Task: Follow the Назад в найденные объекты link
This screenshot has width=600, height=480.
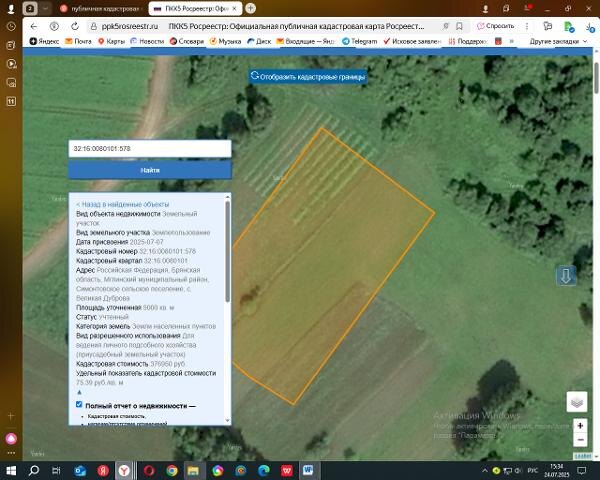Action: coord(122,204)
